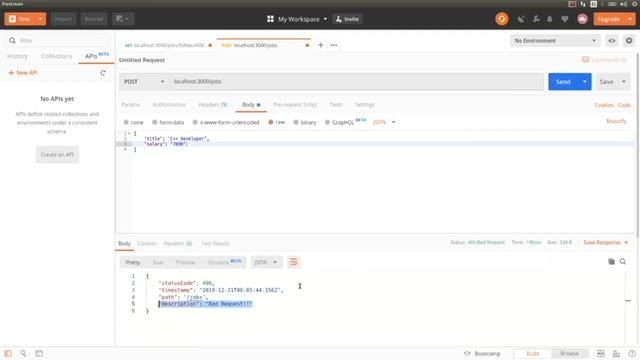Screen dimensions: 640x360
Task: Click the Import button
Action: [x=63, y=19]
